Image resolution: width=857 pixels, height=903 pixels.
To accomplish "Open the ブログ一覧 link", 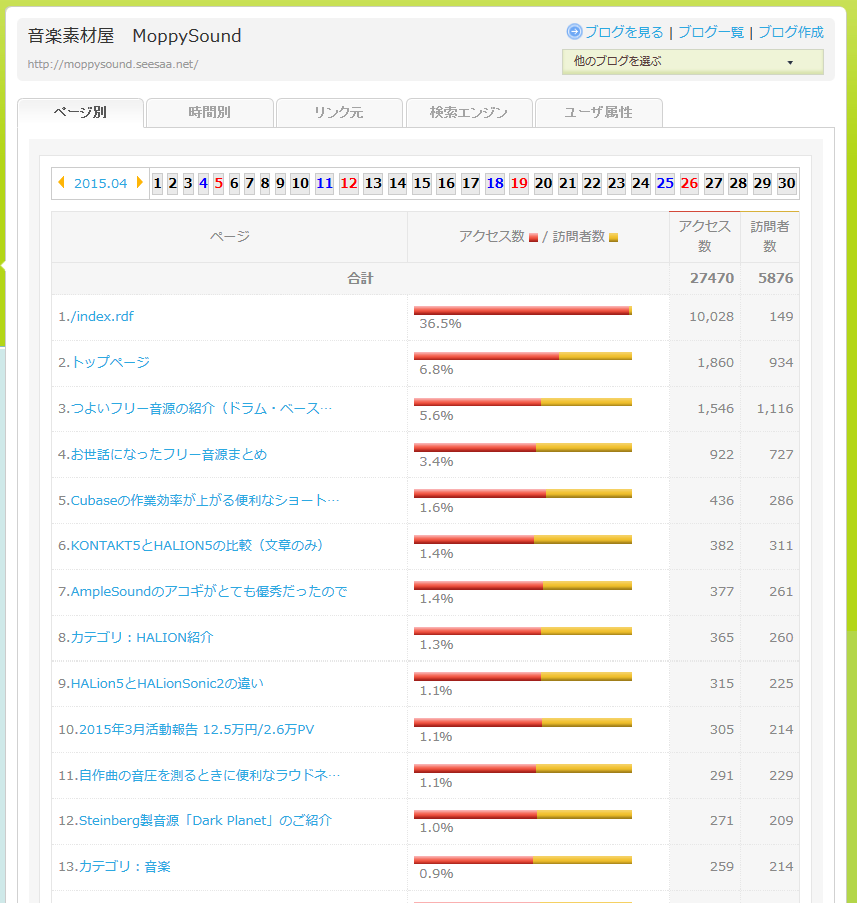I will (x=711, y=32).
